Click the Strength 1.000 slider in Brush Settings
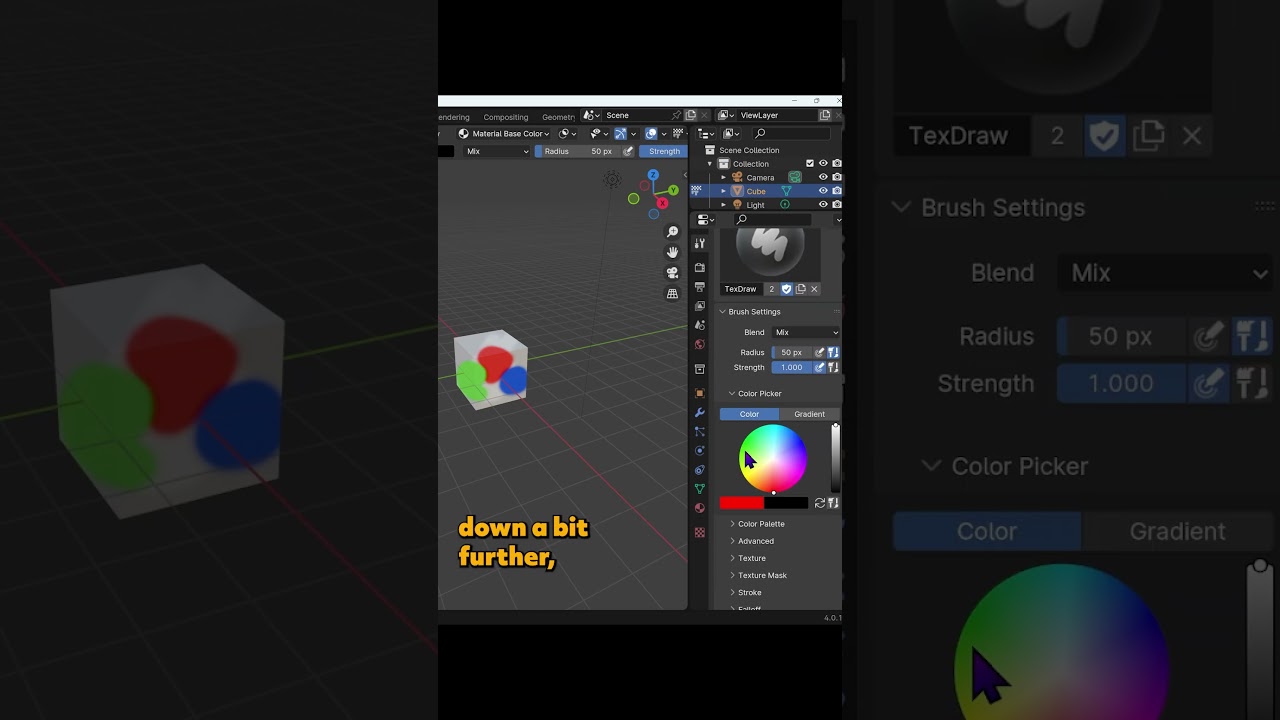The height and width of the screenshot is (720, 1280). pyautogui.click(x=792, y=367)
